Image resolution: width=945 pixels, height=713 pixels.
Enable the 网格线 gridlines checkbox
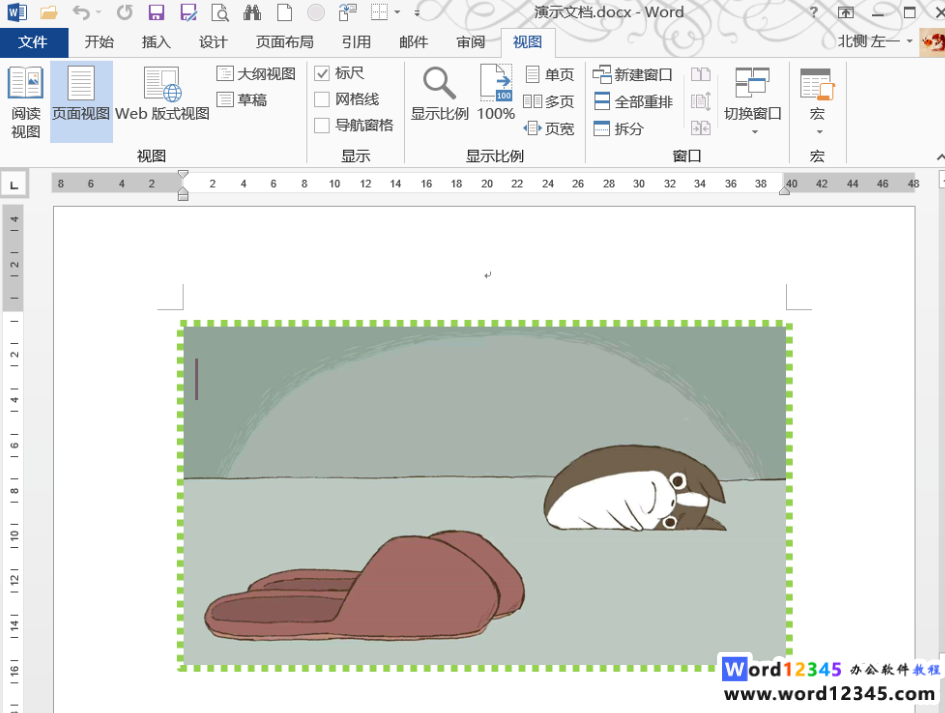322,99
